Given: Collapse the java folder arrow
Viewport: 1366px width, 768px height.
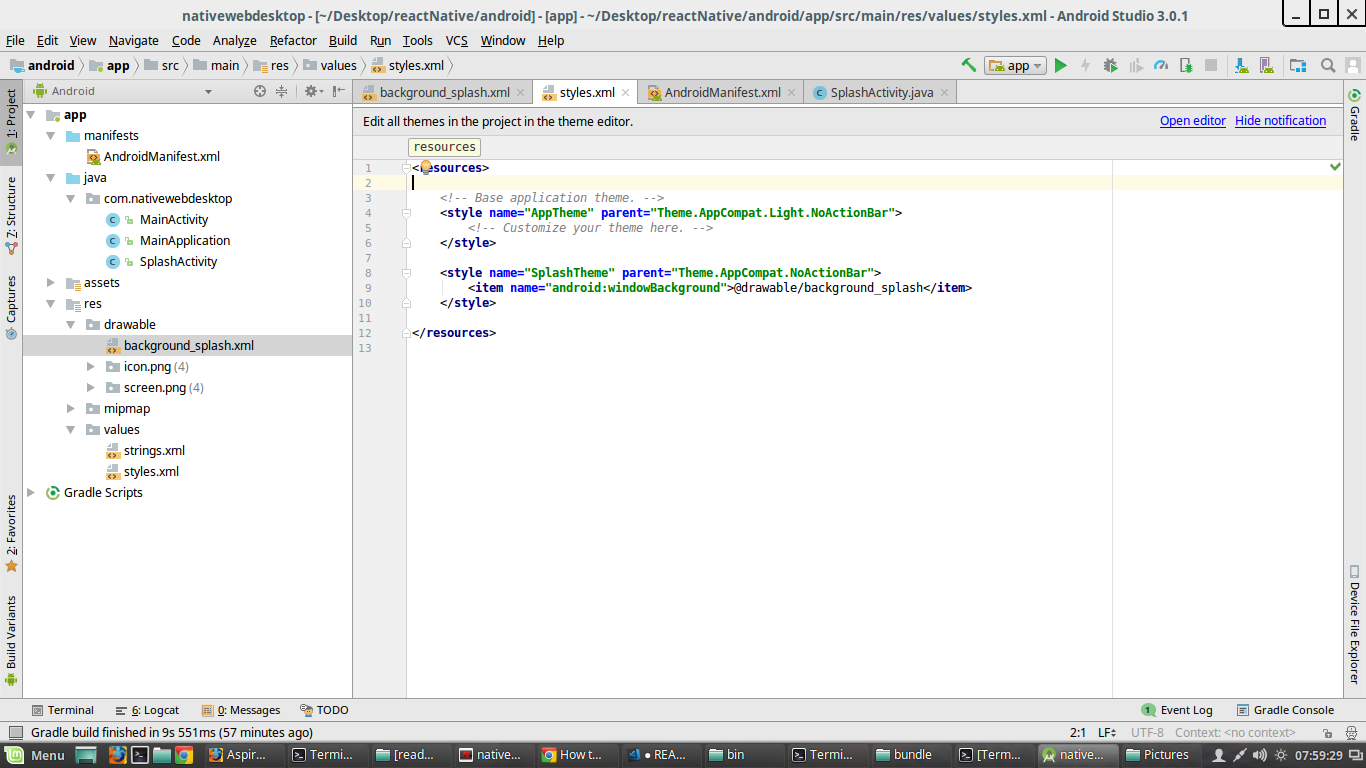Looking at the screenshot, I should click(x=51, y=178).
